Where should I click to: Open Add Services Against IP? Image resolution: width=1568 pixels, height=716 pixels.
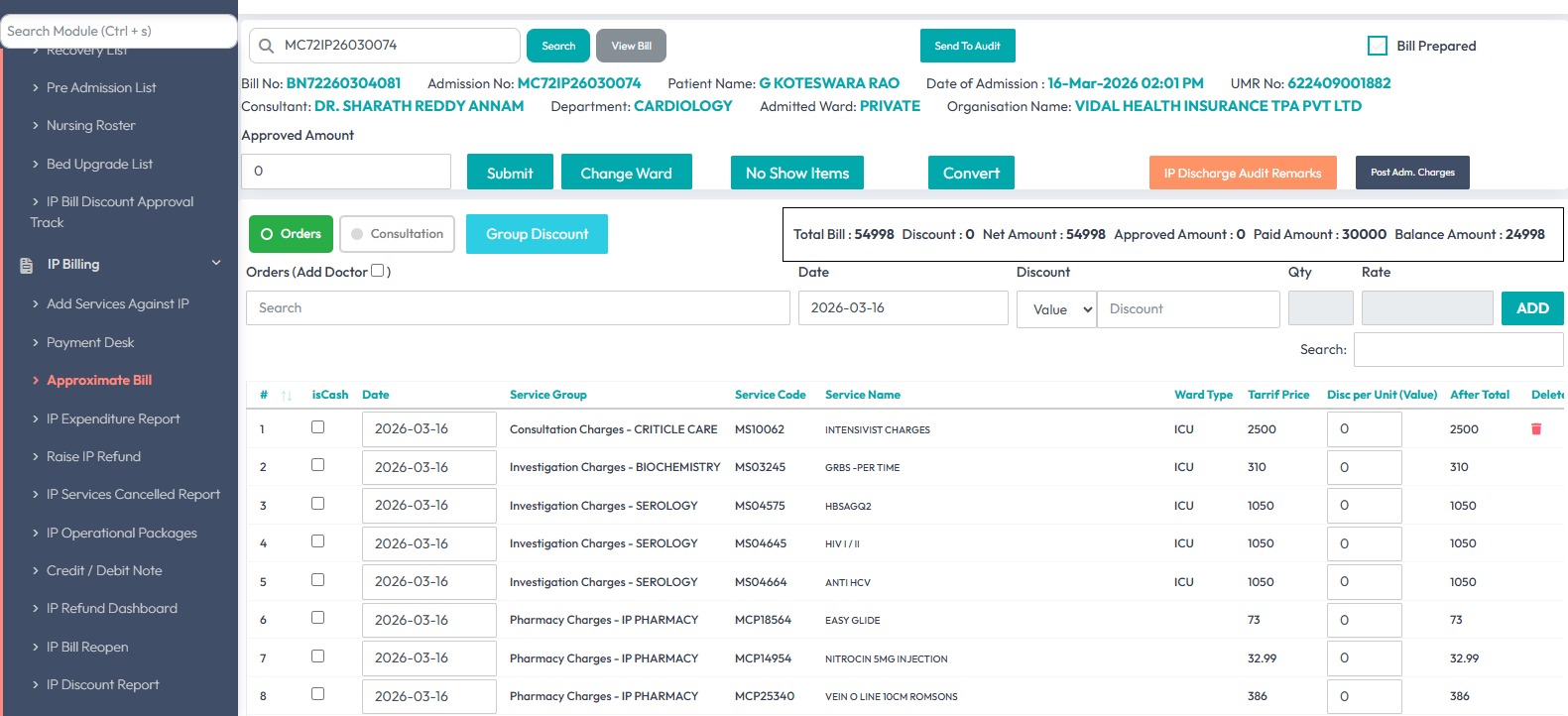[x=117, y=303]
